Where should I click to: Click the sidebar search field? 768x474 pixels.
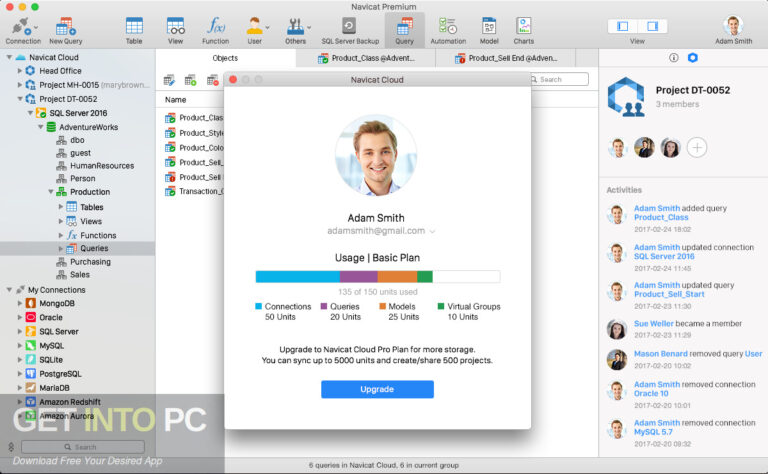pos(83,447)
